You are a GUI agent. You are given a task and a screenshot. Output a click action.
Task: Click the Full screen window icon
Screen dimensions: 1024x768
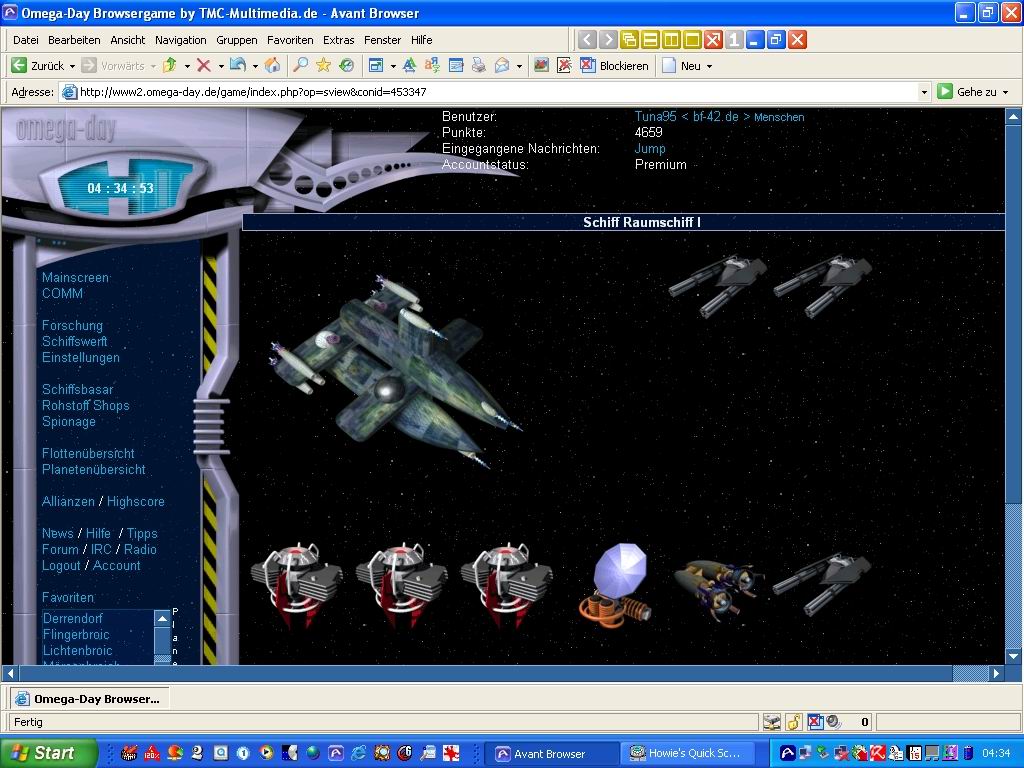376,65
